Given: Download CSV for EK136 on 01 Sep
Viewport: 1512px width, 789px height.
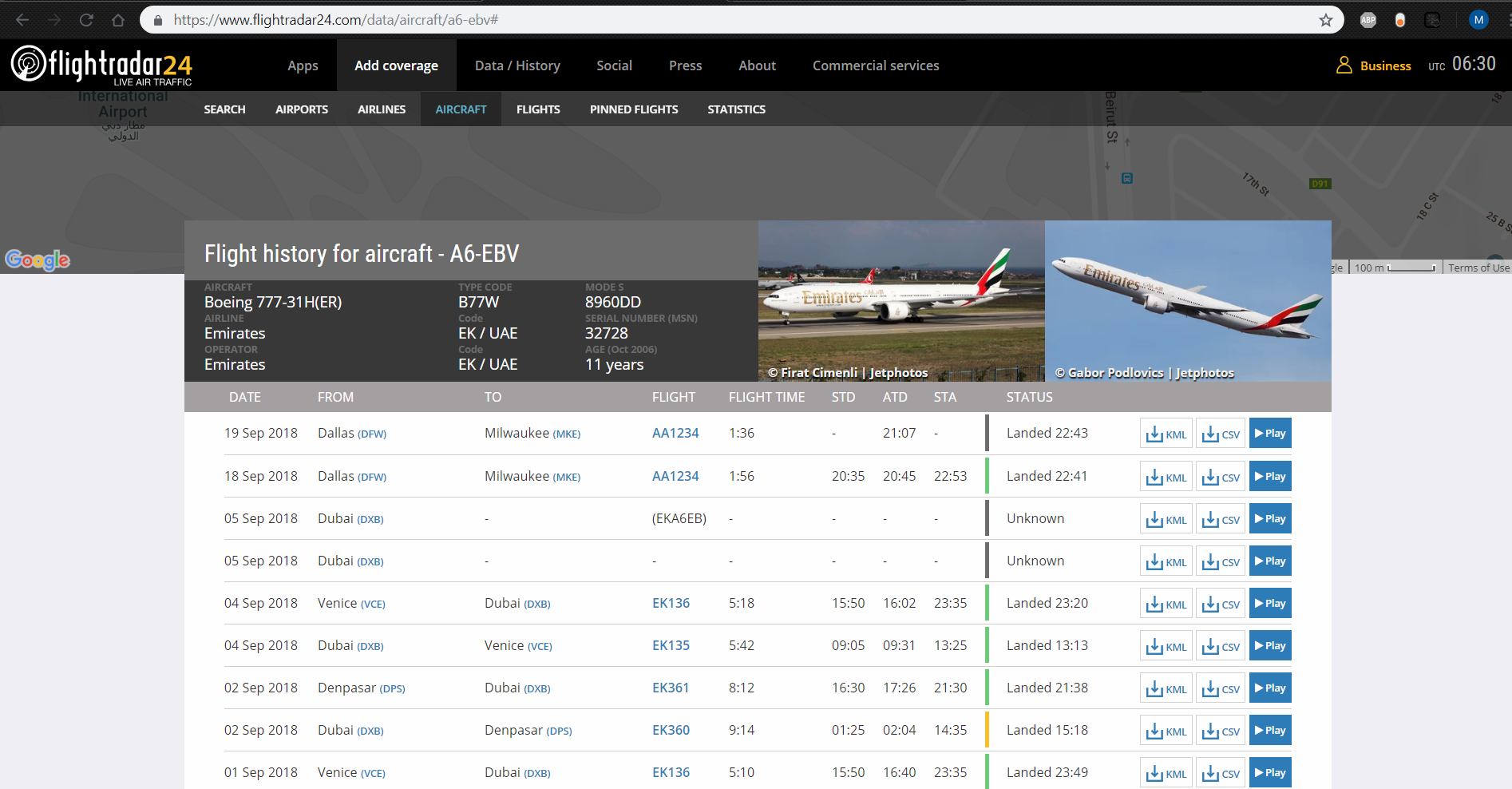Looking at the screenshot, I should (x=1221, y=773).
